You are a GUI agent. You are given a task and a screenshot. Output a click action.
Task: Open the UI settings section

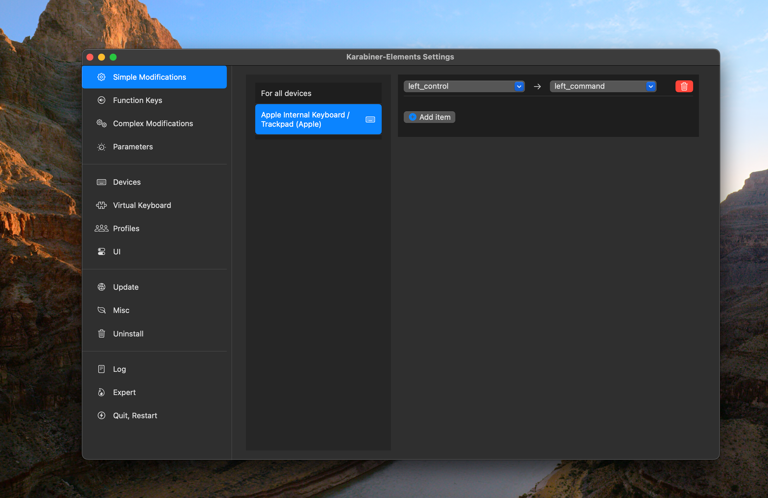coord(117,252)
